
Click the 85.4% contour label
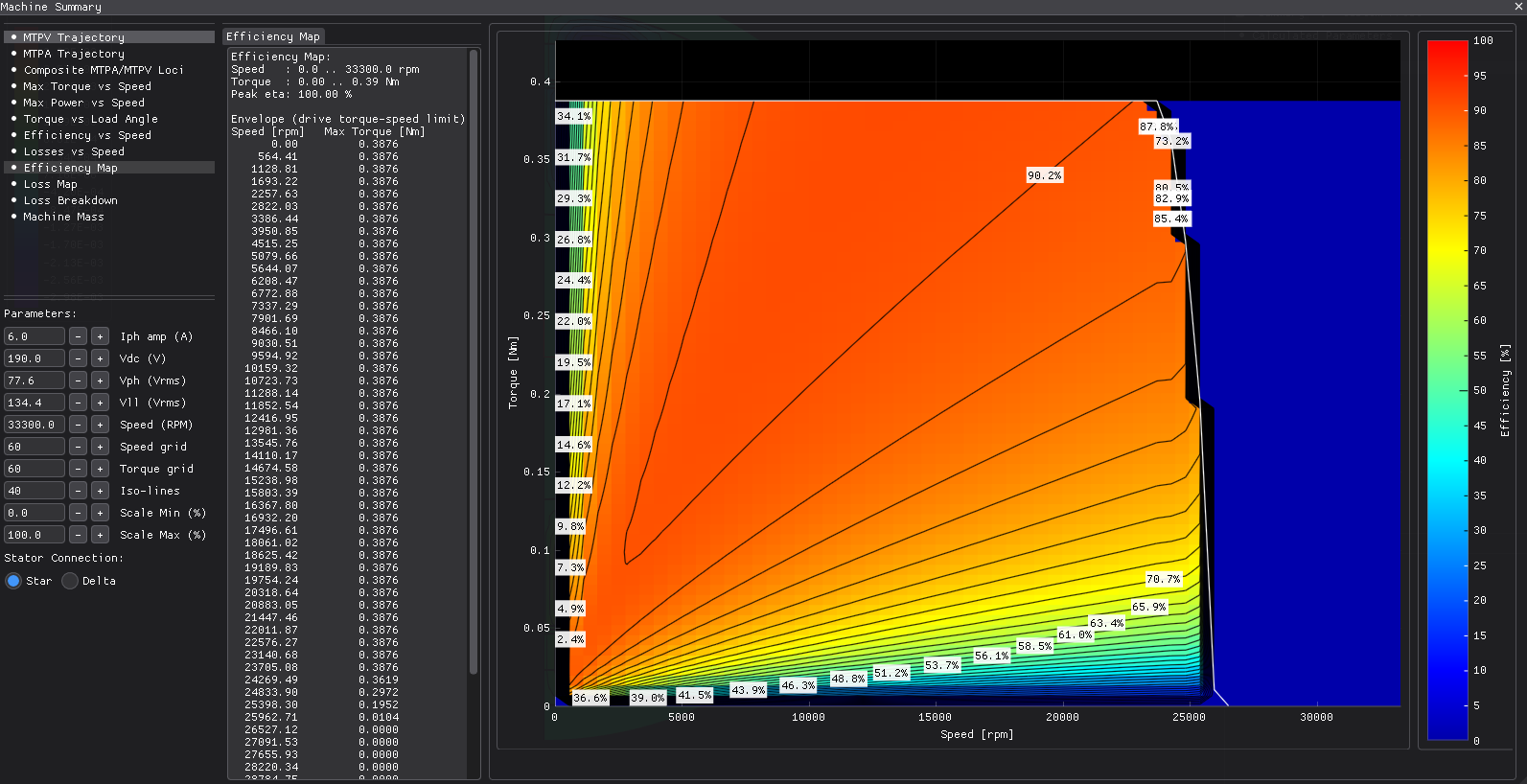1171,219
